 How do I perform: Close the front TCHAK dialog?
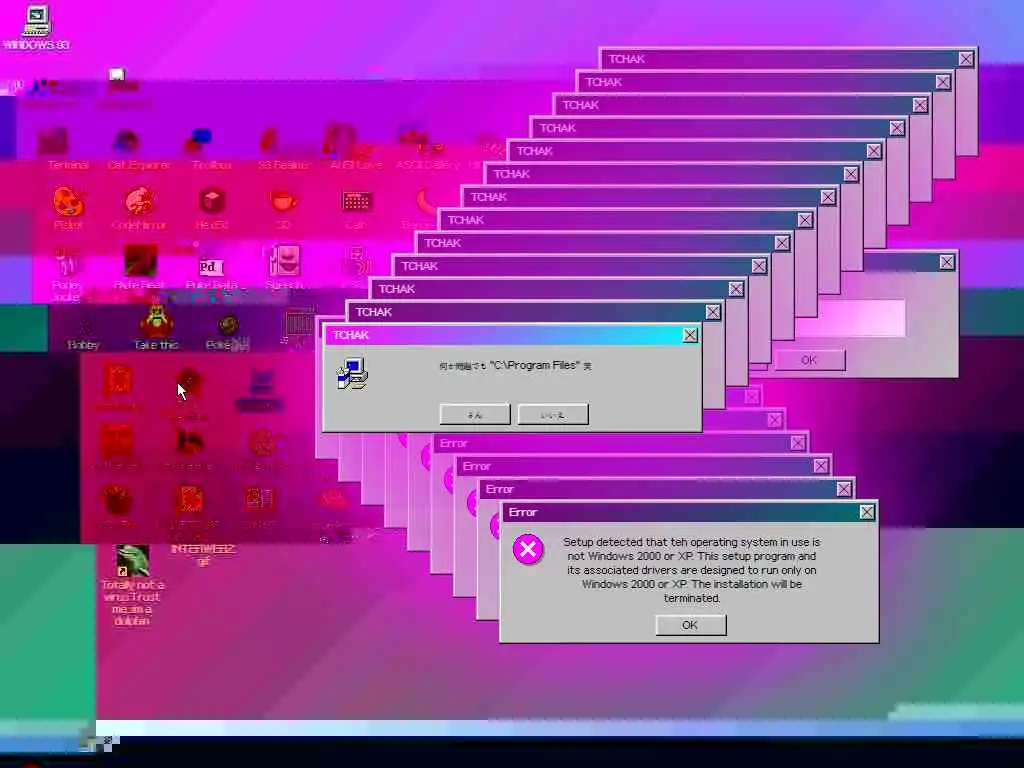pyautogui.click(x=690, y=335)
